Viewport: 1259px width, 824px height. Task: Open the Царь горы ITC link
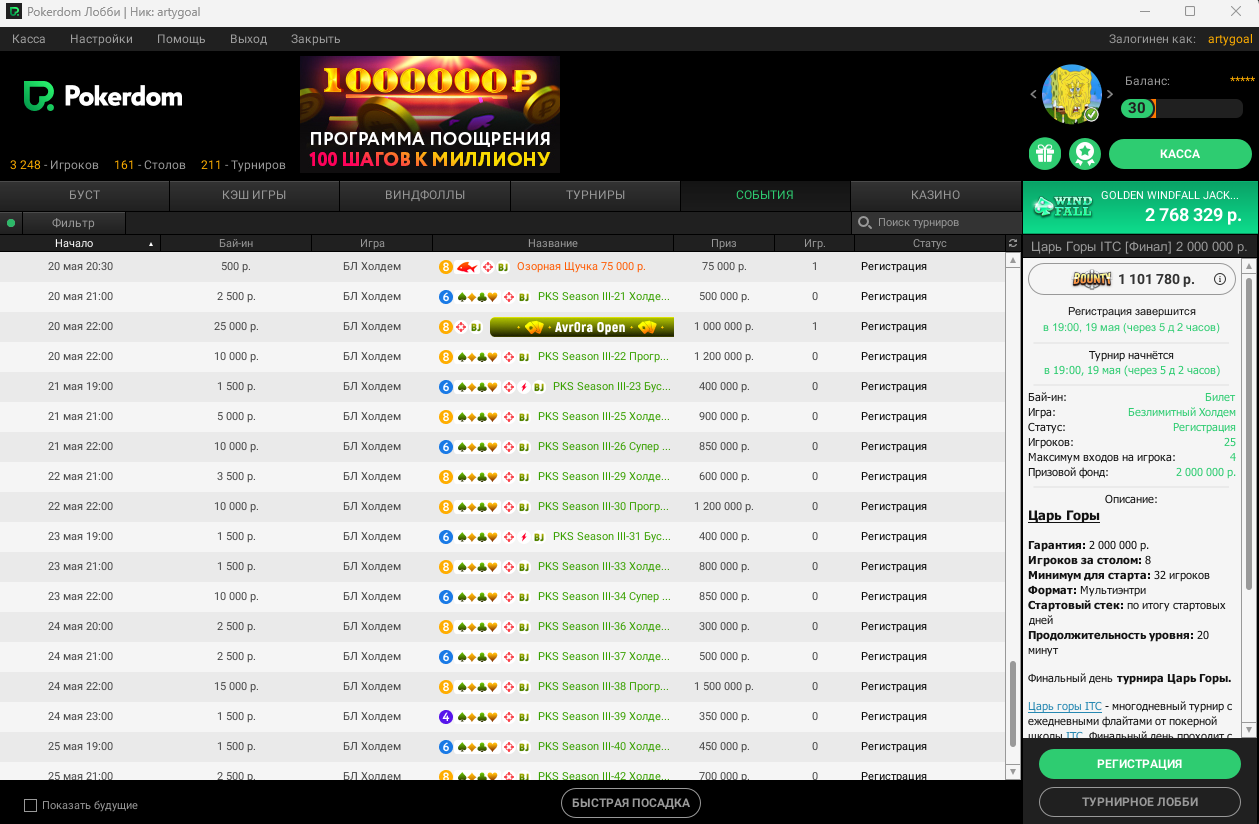[x=1064, y=707]
